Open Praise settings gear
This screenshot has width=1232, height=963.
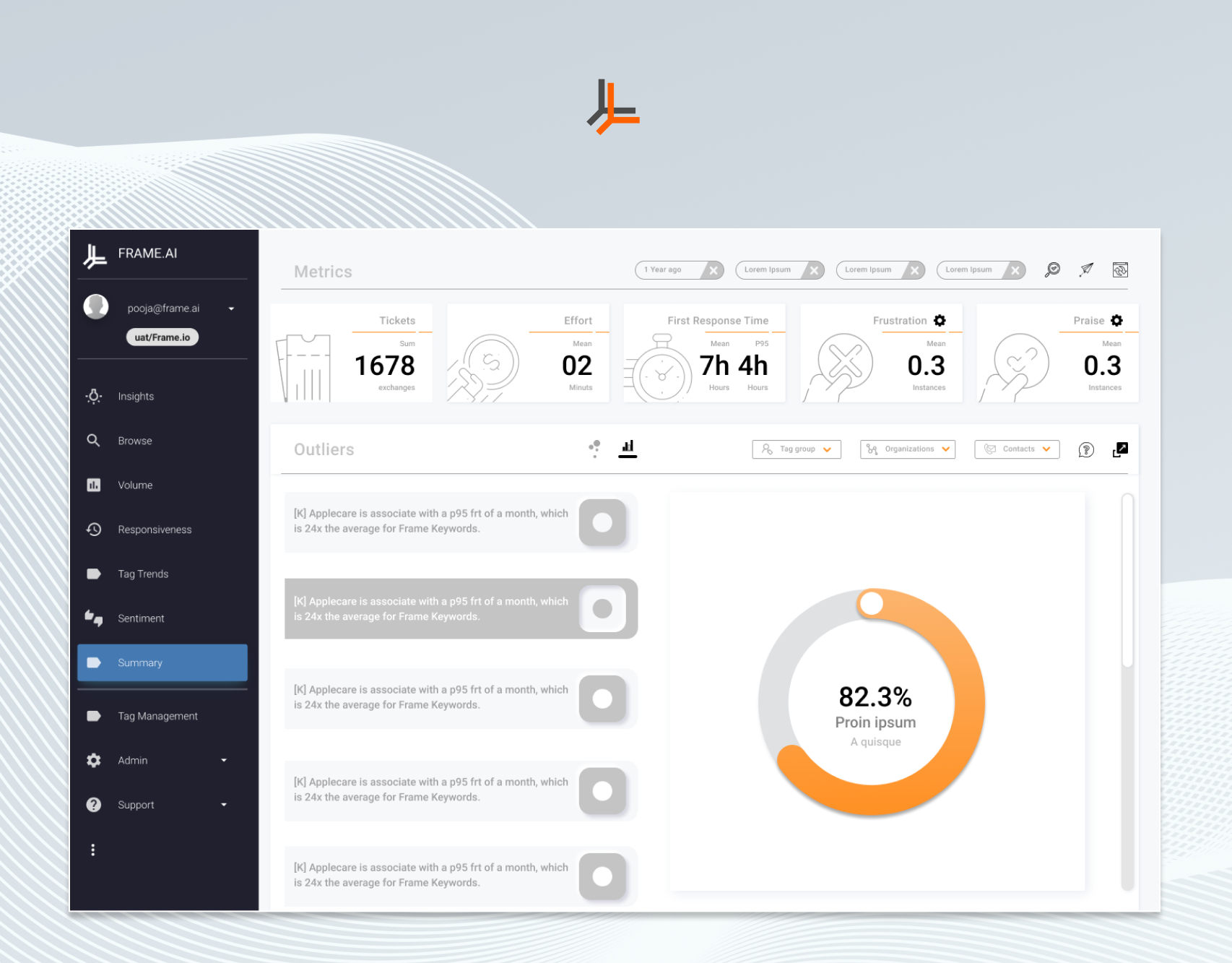1116,320
